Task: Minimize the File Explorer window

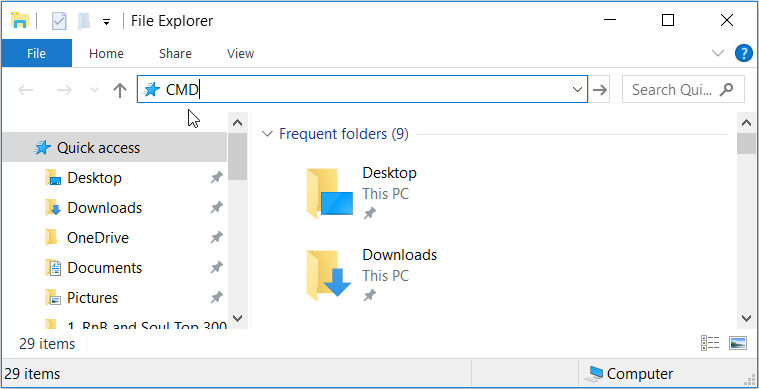Action: 610,20
